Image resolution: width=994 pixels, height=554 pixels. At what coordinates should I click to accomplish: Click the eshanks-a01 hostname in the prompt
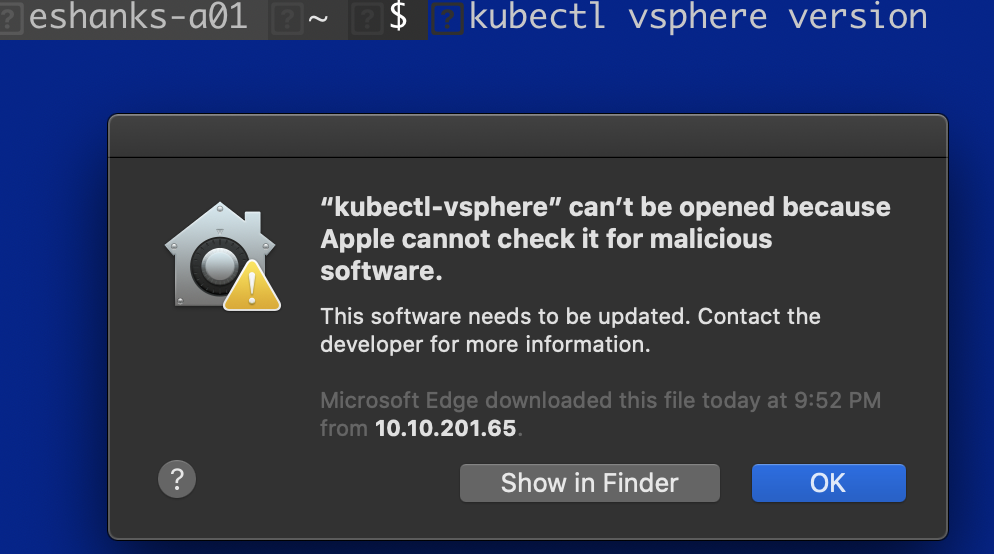pos(138,17)
